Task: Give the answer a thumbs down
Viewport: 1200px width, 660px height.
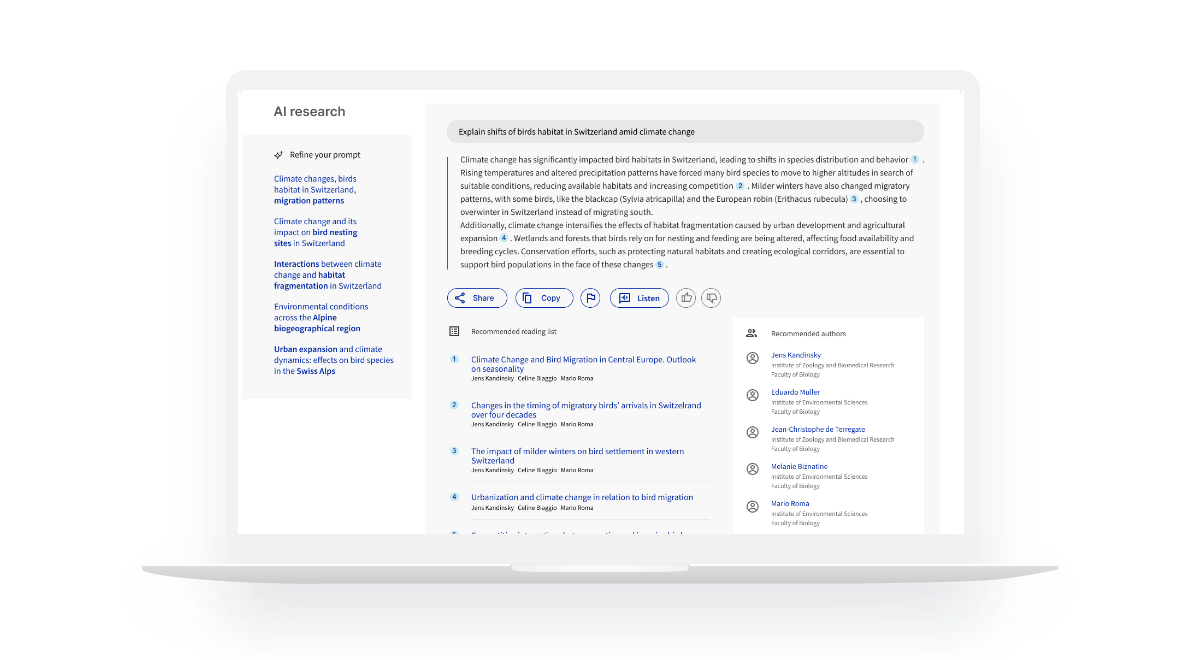Action: point(711,298)
